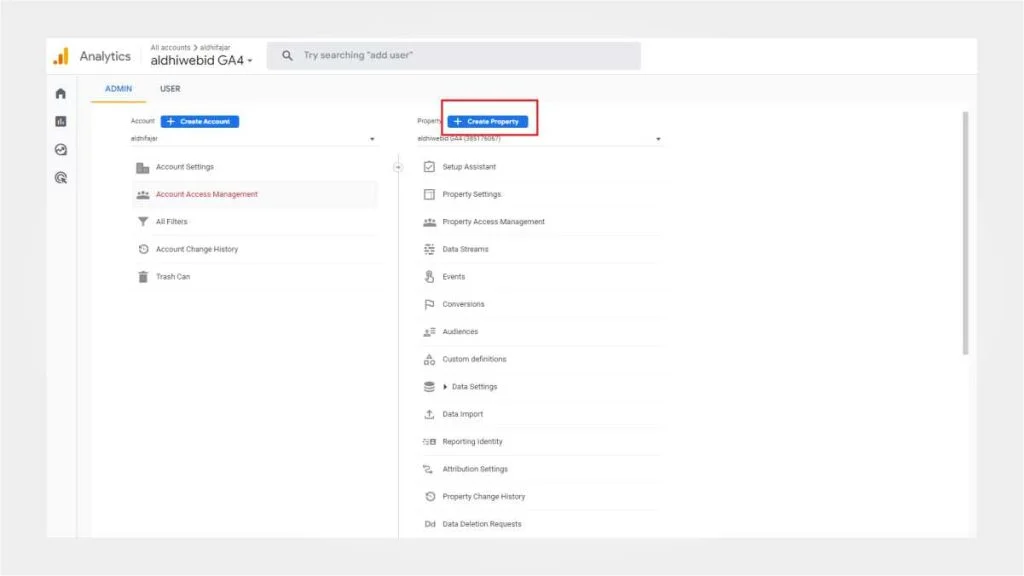Click the Data Import upload icon
This screenshot has height=576, width=1024.
tap(429, 414)
